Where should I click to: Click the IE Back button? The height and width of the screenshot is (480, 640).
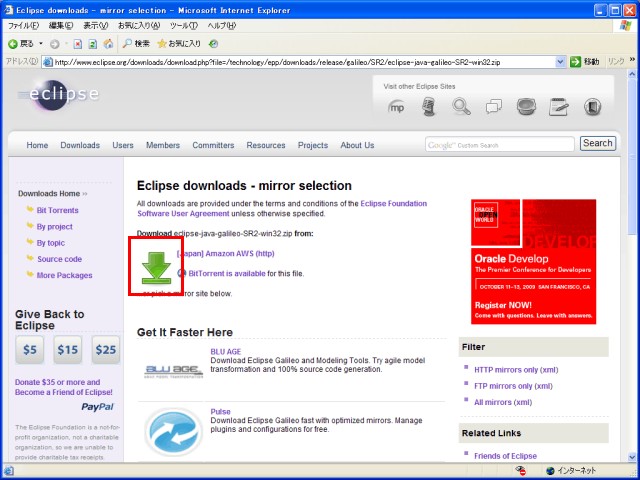coord(21,44)
